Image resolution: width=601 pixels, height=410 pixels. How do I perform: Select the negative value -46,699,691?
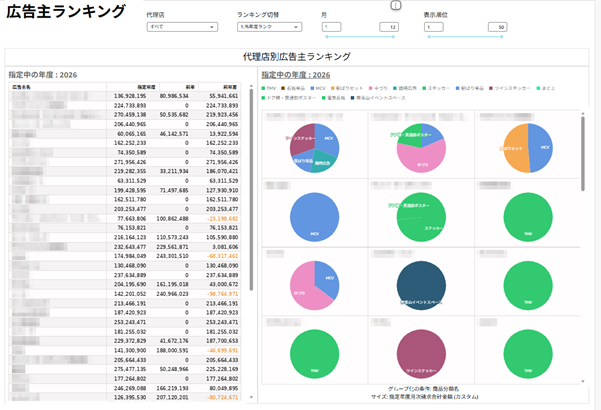click(222, 350)
